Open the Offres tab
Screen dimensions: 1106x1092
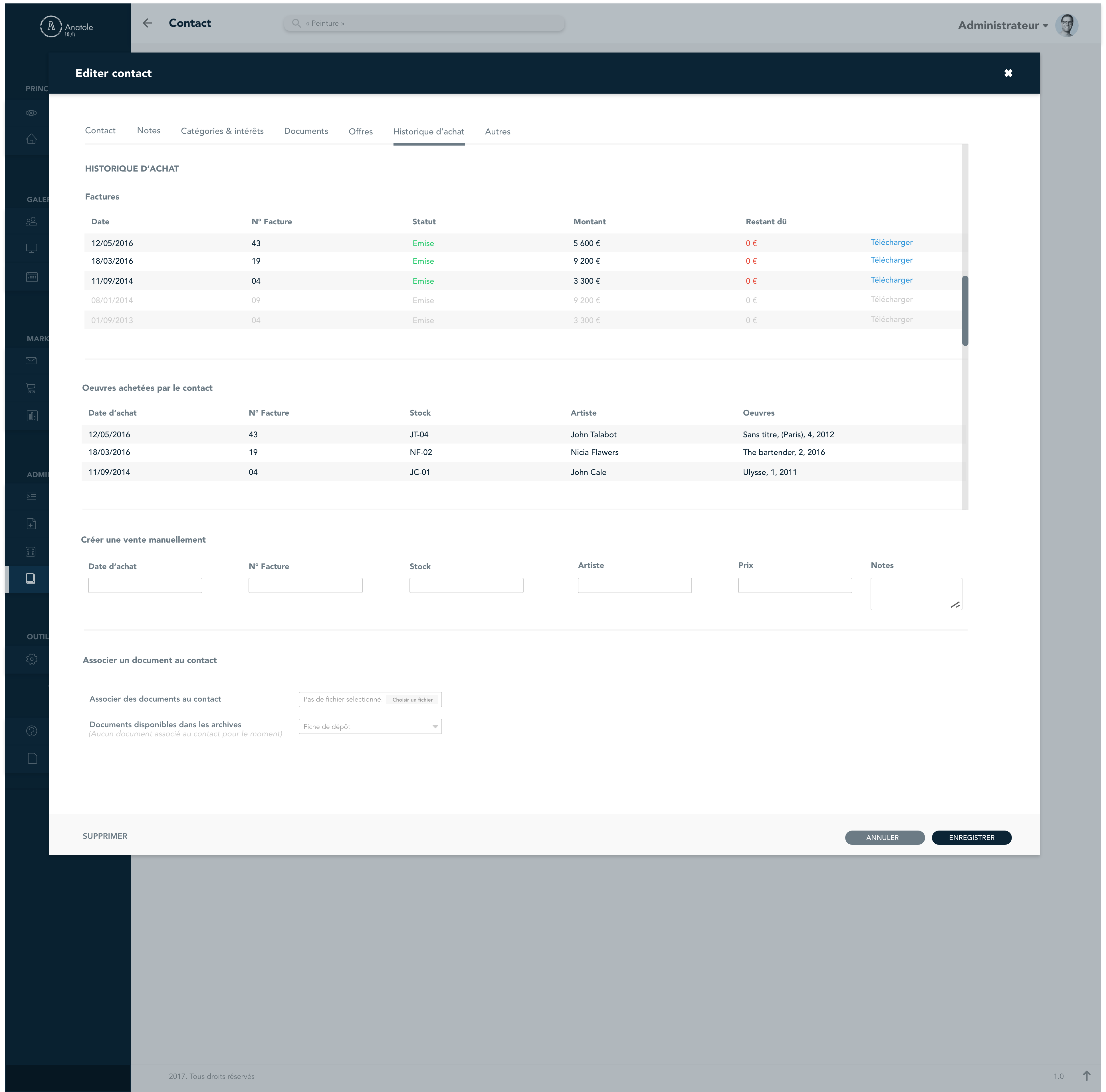pyautogui.click(x=361, y=132)
